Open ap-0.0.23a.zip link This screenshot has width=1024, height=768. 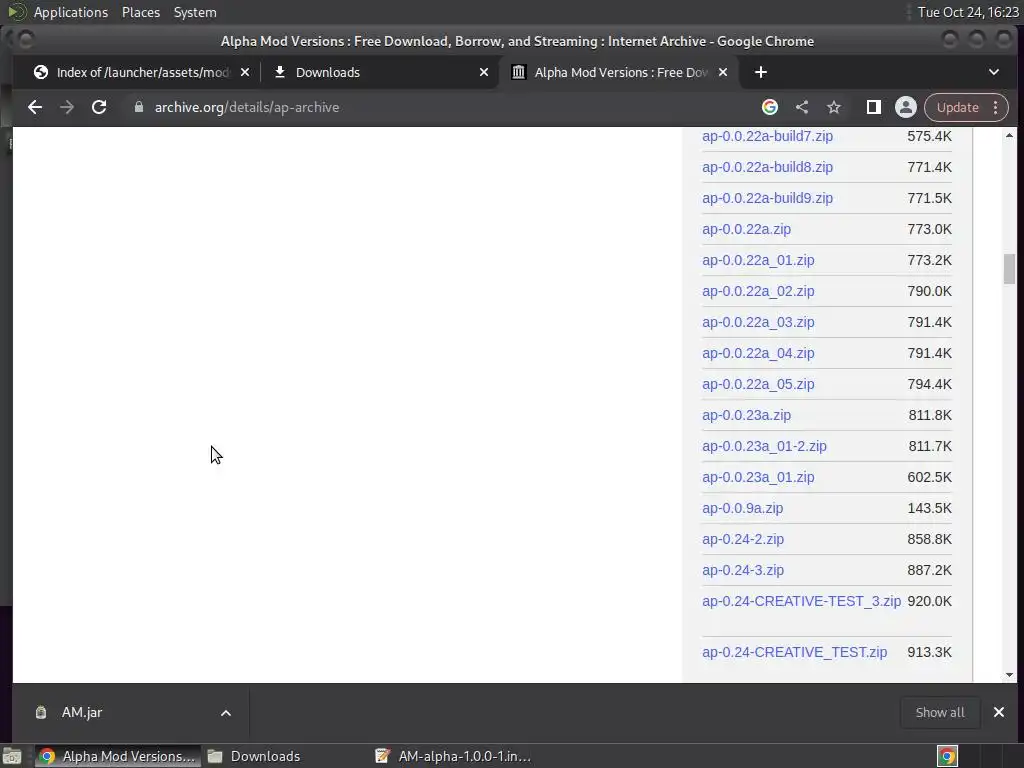(x=746, y=415)
